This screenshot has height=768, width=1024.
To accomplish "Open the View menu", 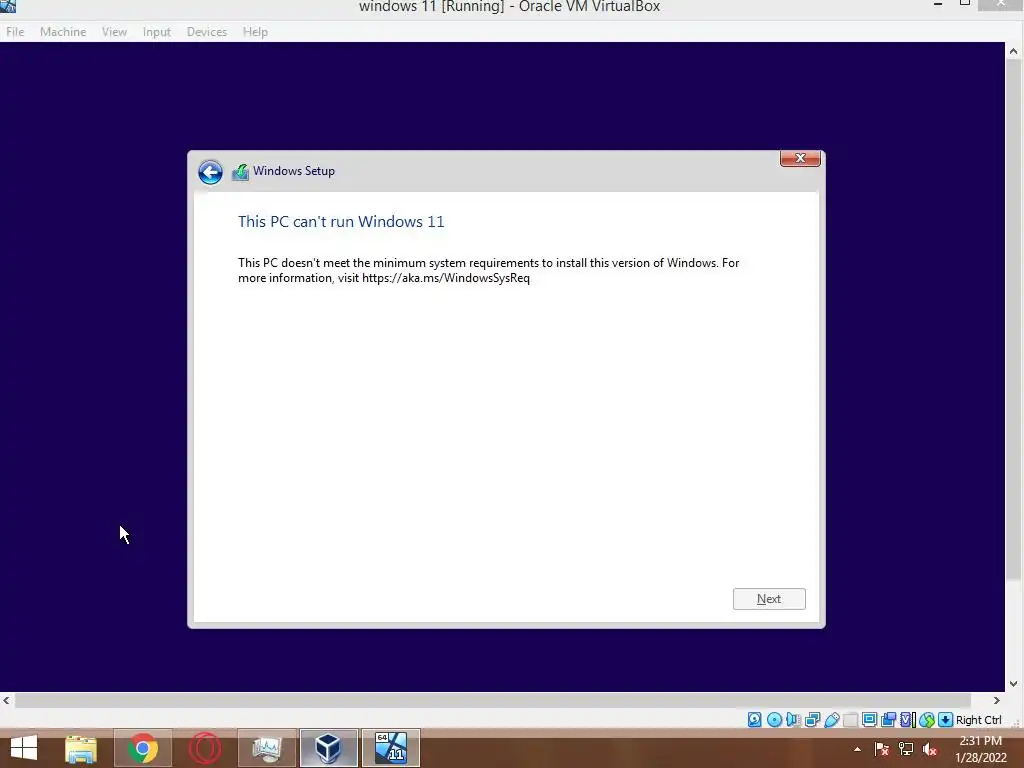I will (x=114, y=31).
